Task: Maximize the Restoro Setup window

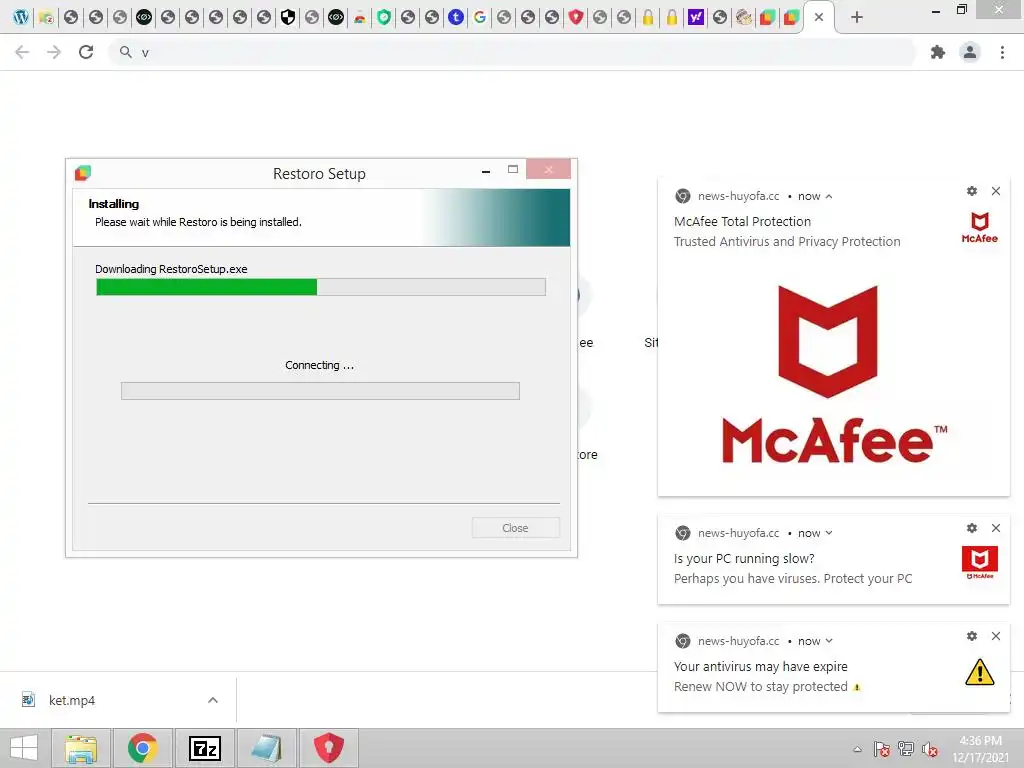Action: pyautogui.click(x=513, y=170)
